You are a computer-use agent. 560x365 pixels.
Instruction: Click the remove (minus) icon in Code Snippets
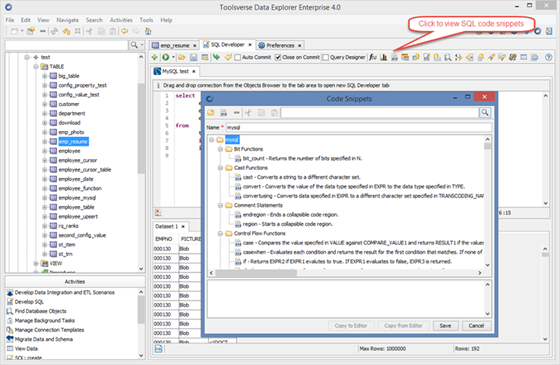(236, 113)
